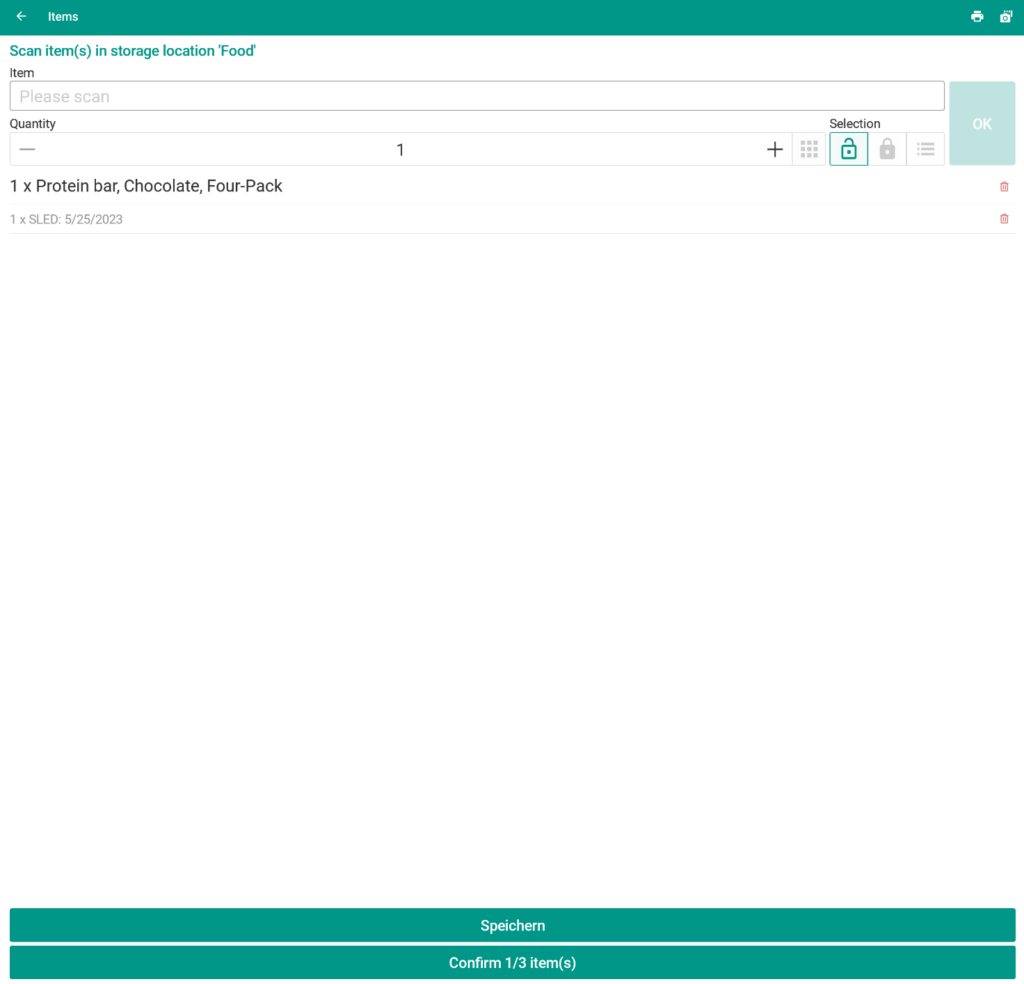Open the numeric keypad grid icon
The height and width of the screenshot is (984, 1024).
pyautogui.click(x=809, y=149)
